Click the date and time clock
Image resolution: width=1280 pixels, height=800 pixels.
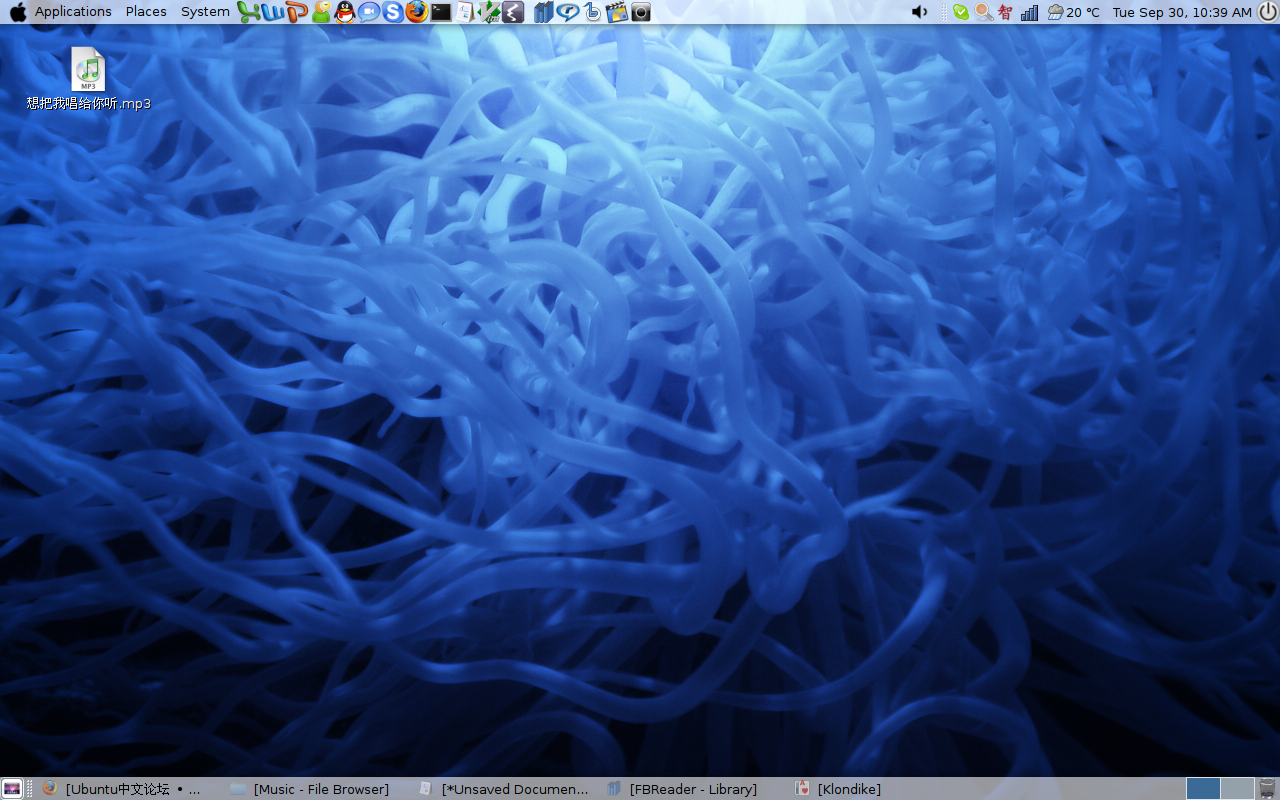click(x=1181, y=12)
